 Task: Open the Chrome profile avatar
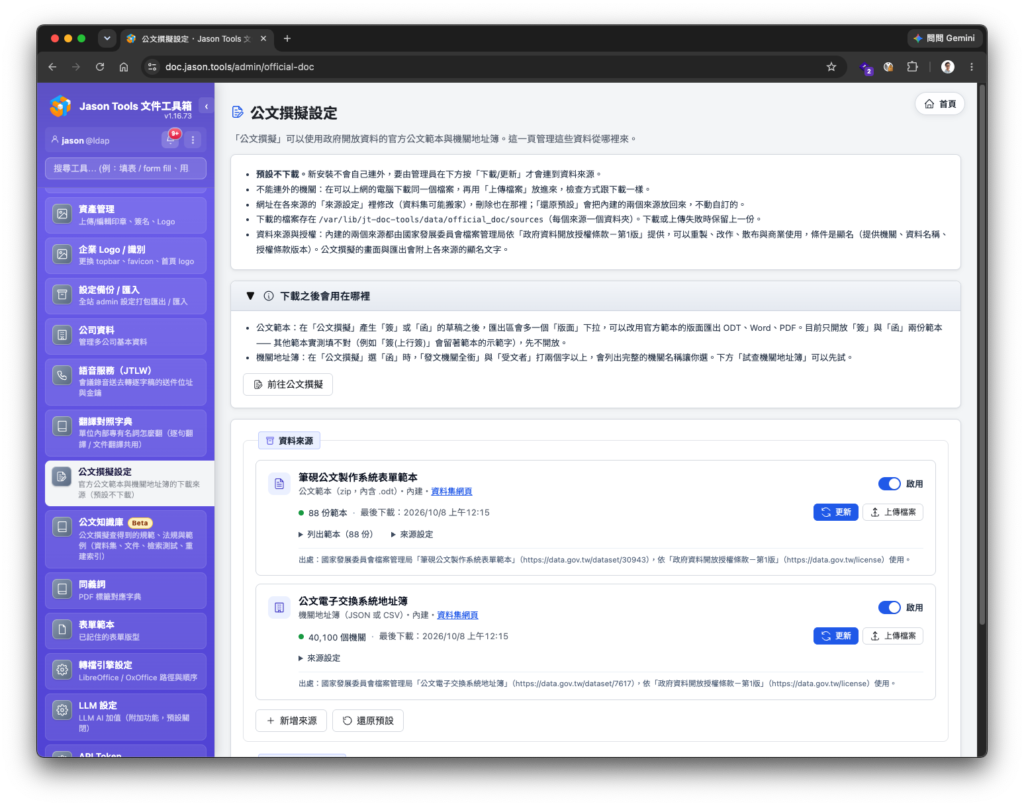948,67
